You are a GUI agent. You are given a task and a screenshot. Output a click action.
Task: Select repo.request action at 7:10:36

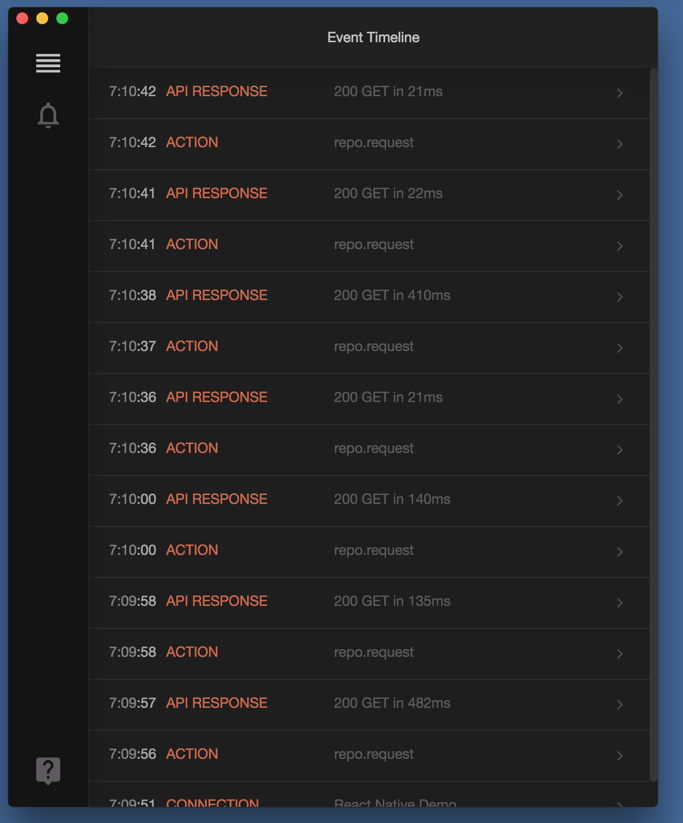click(374, 448)
